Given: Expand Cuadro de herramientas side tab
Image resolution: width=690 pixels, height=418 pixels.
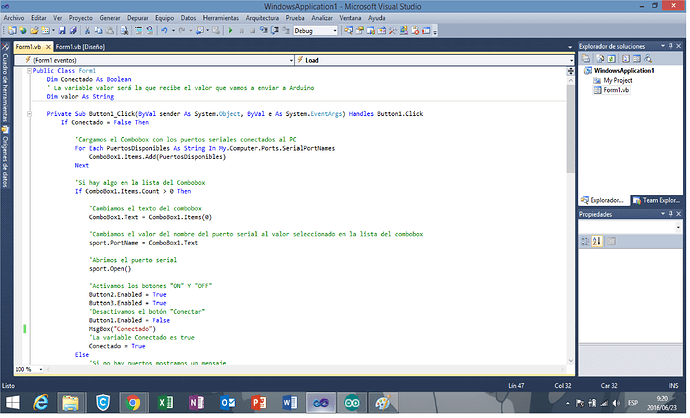Looking at the screenshot, I should click(x=5, y=84).
